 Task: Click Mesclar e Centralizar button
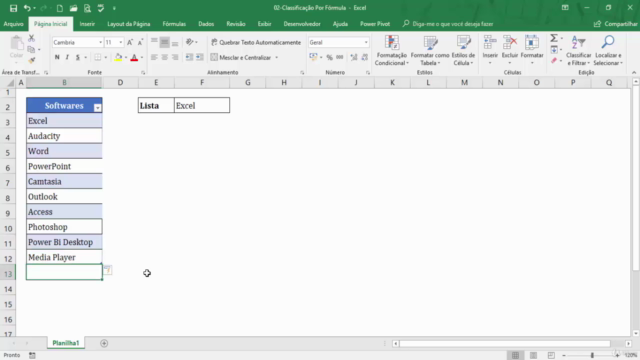click(240, 58)
